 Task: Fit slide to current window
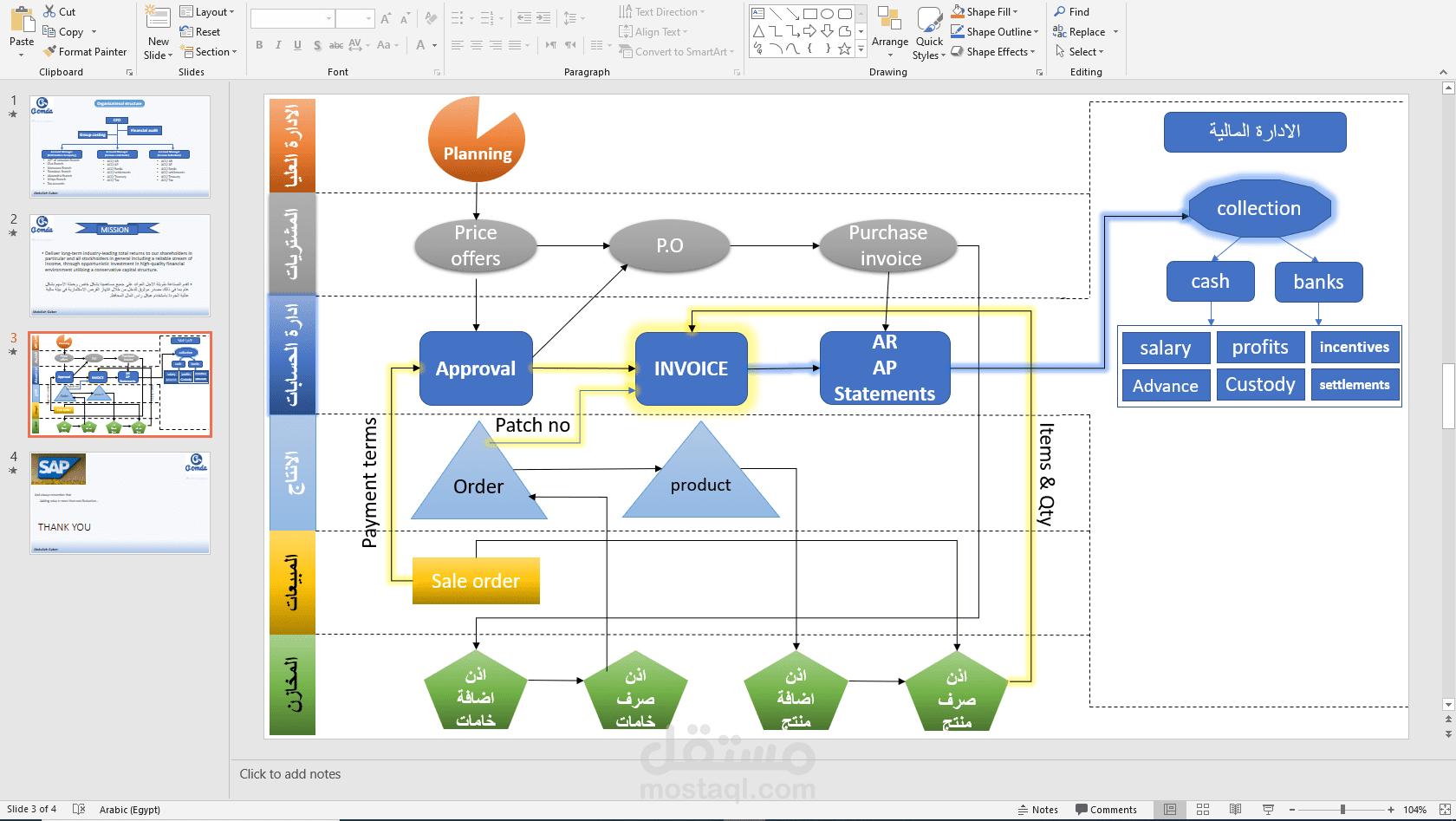click(x=1445, y=810)
